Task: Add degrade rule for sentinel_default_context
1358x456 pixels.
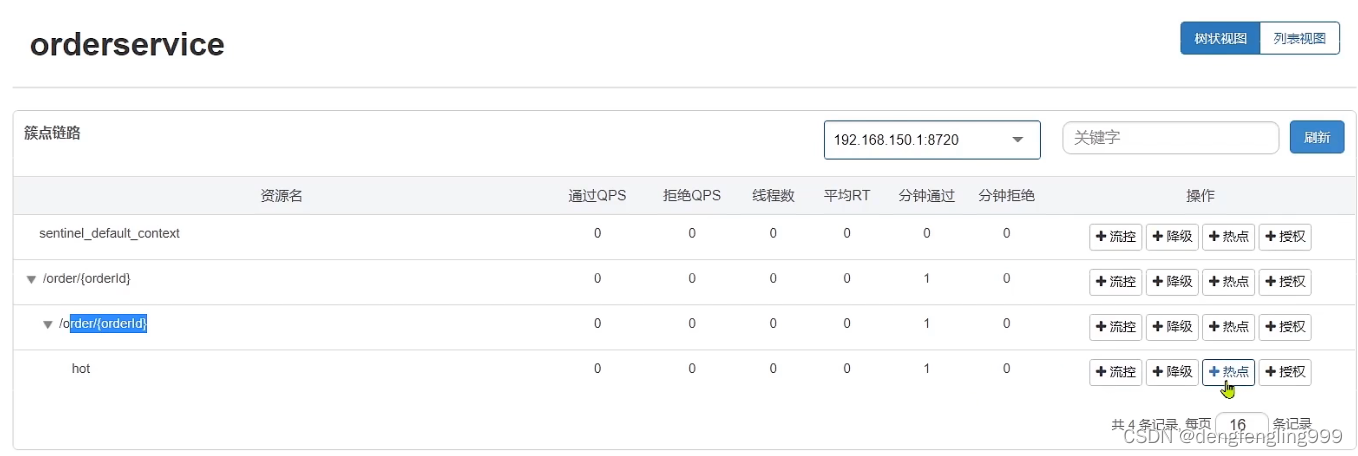Action: click(x=1172, y=237)
